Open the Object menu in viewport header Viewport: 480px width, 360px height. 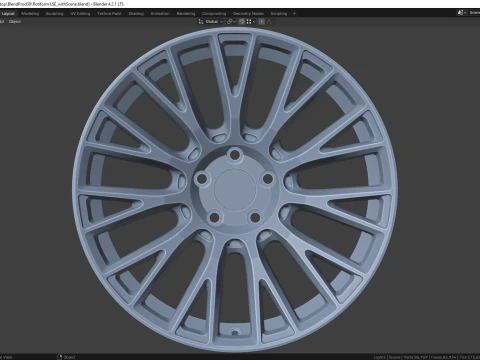pos(15,22)
